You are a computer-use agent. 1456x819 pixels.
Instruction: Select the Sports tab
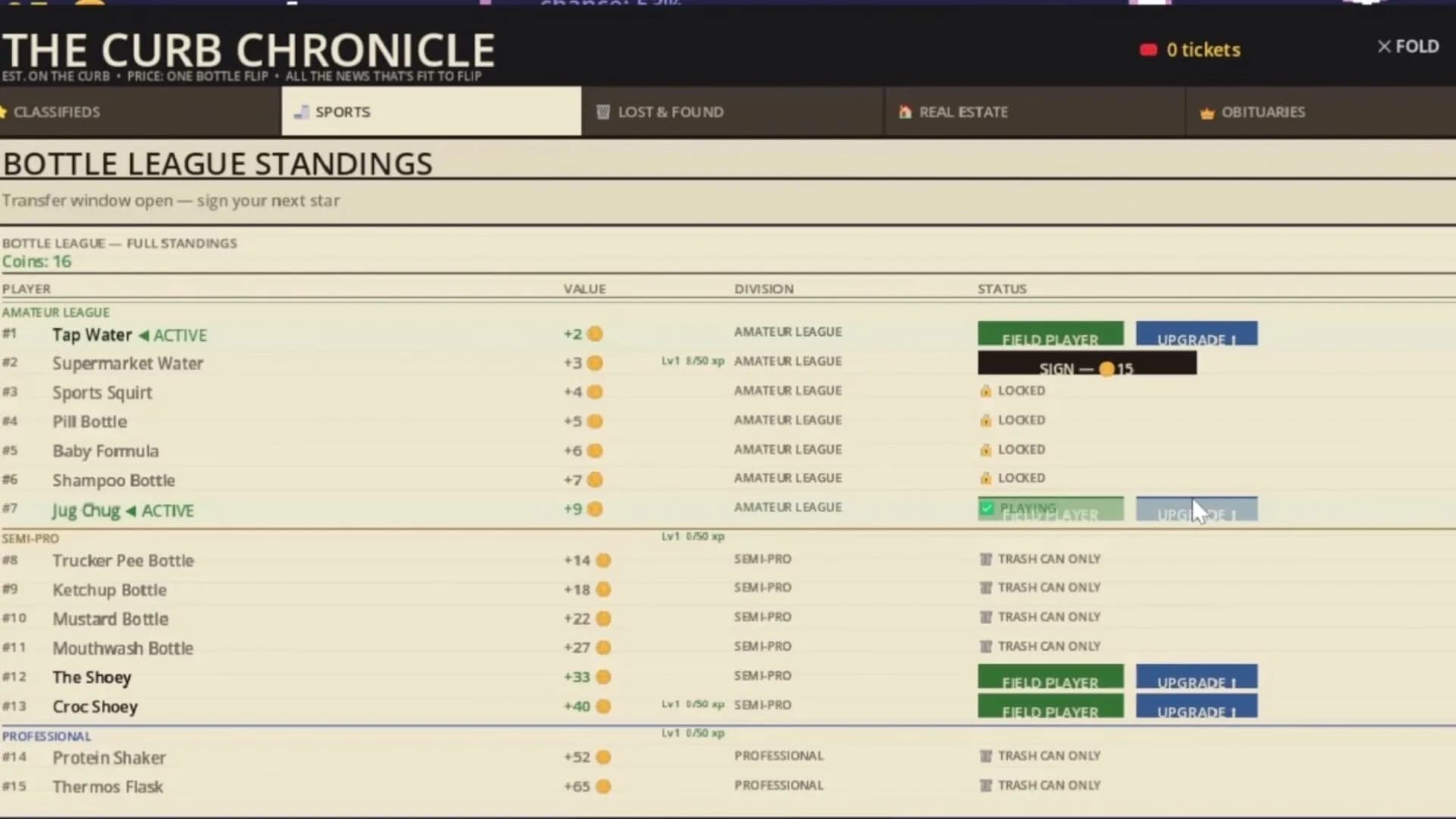tap(431, 111)
